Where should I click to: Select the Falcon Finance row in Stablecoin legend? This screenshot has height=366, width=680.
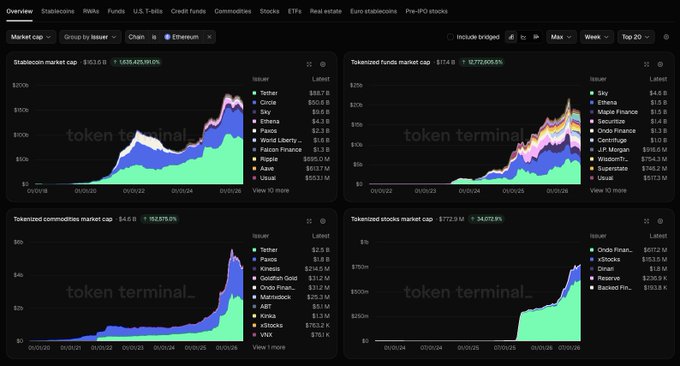[291, 150]
